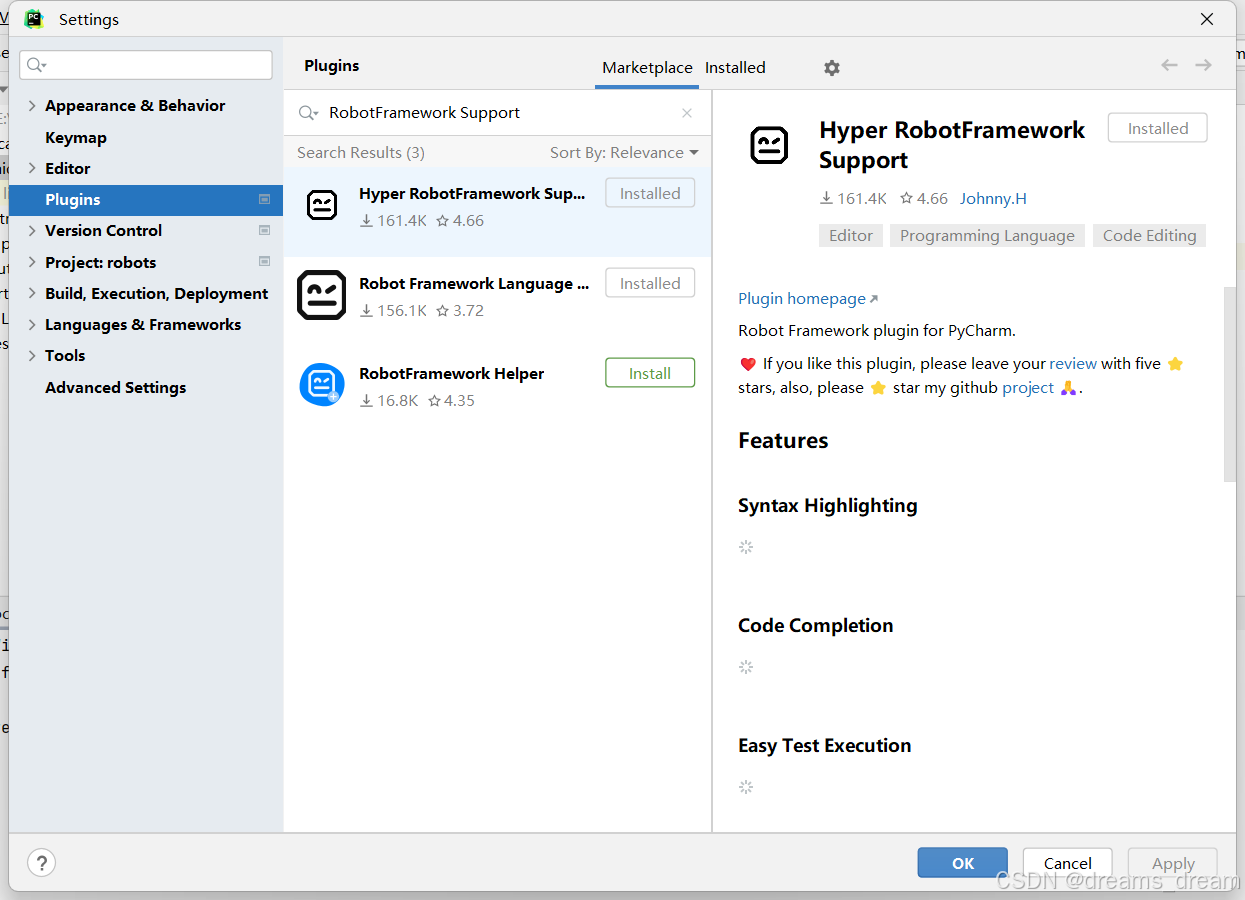Click the Plugins row project-level marker icon
1245x900 pixels.
264,199
